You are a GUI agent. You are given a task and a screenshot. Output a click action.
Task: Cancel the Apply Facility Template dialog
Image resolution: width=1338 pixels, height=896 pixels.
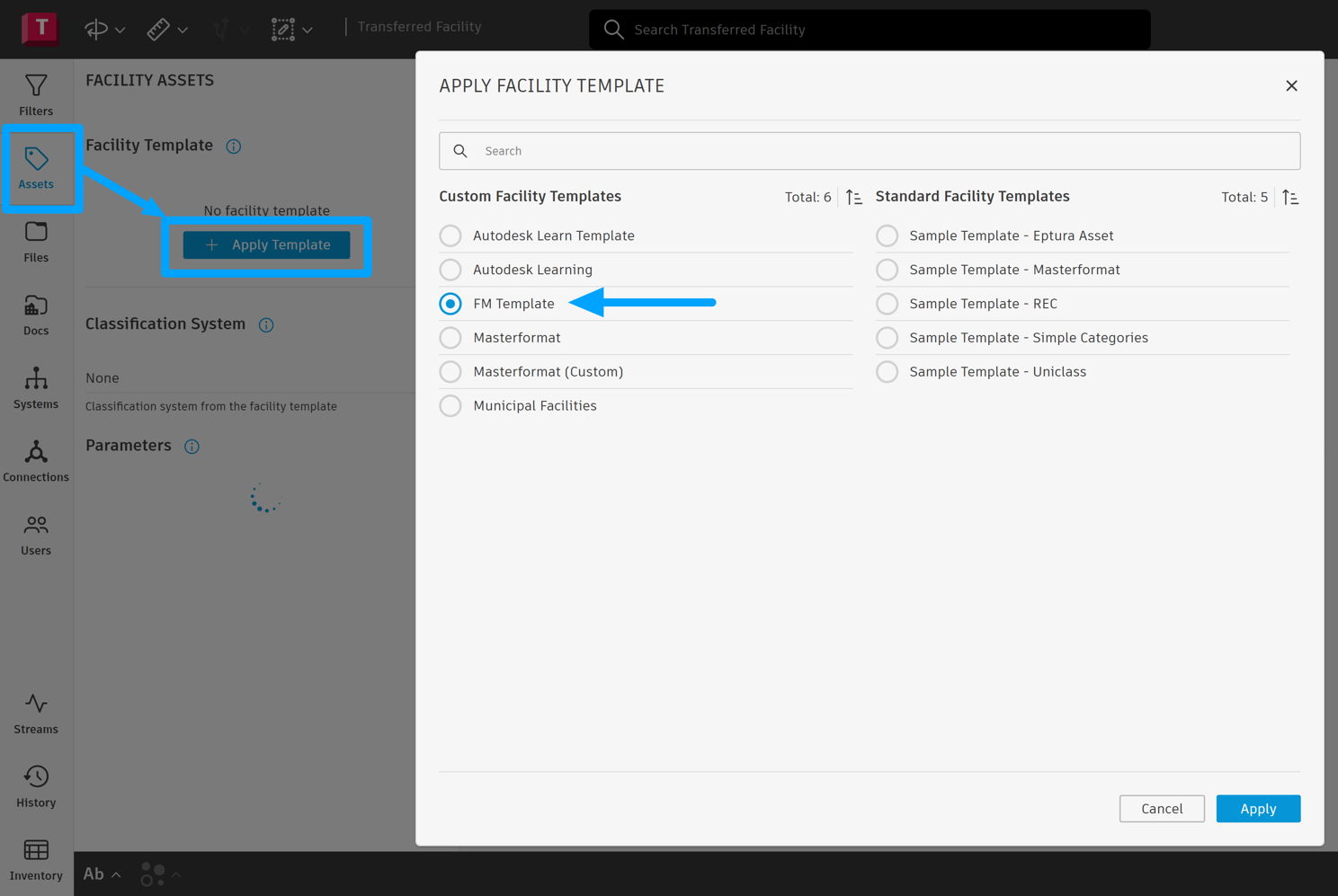1162,809
